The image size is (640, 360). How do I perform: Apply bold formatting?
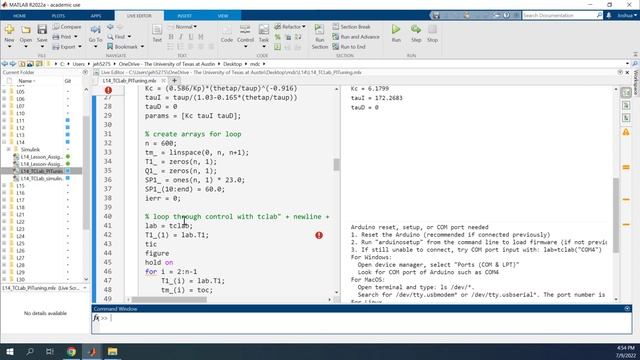[171, 37]
